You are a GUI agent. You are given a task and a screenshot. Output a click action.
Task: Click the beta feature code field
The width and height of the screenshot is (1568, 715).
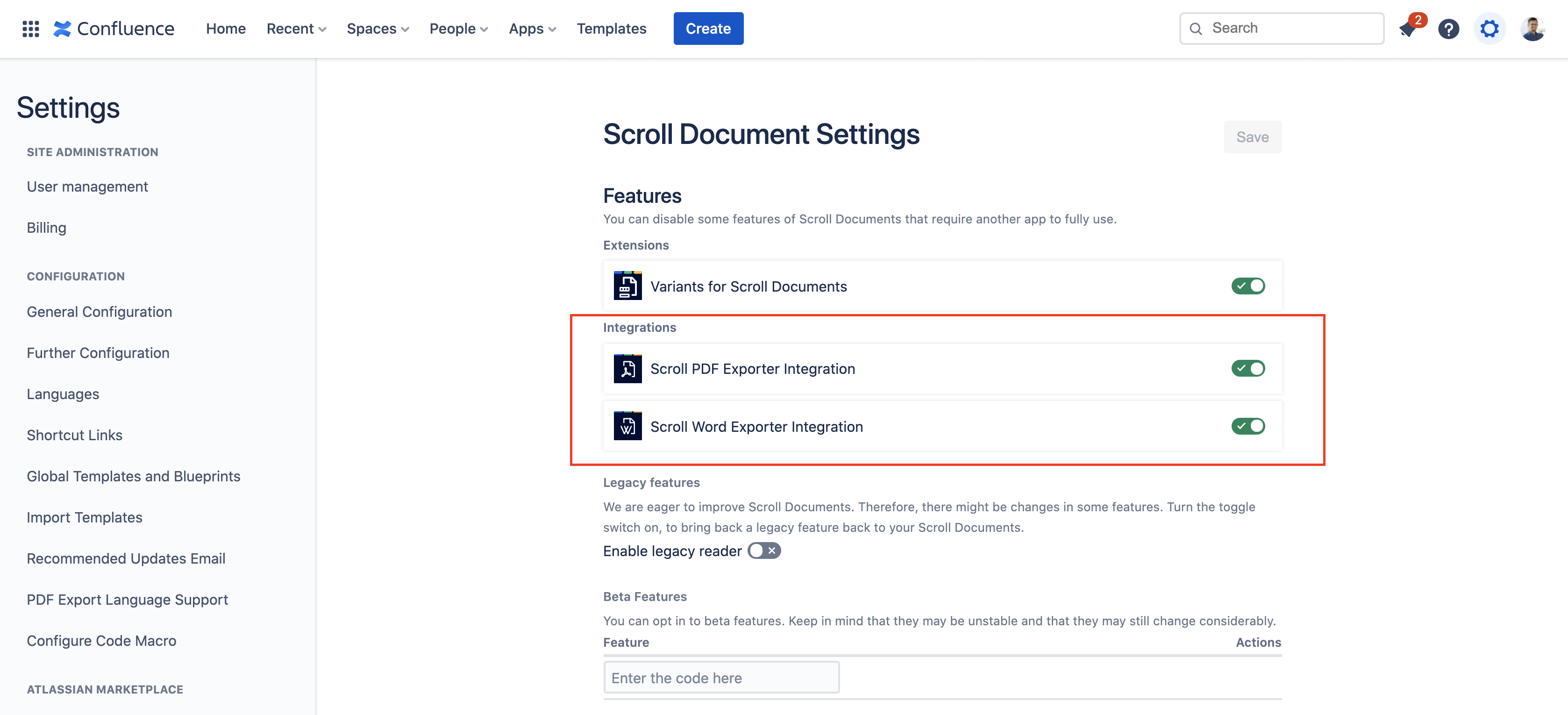point(721,678)
